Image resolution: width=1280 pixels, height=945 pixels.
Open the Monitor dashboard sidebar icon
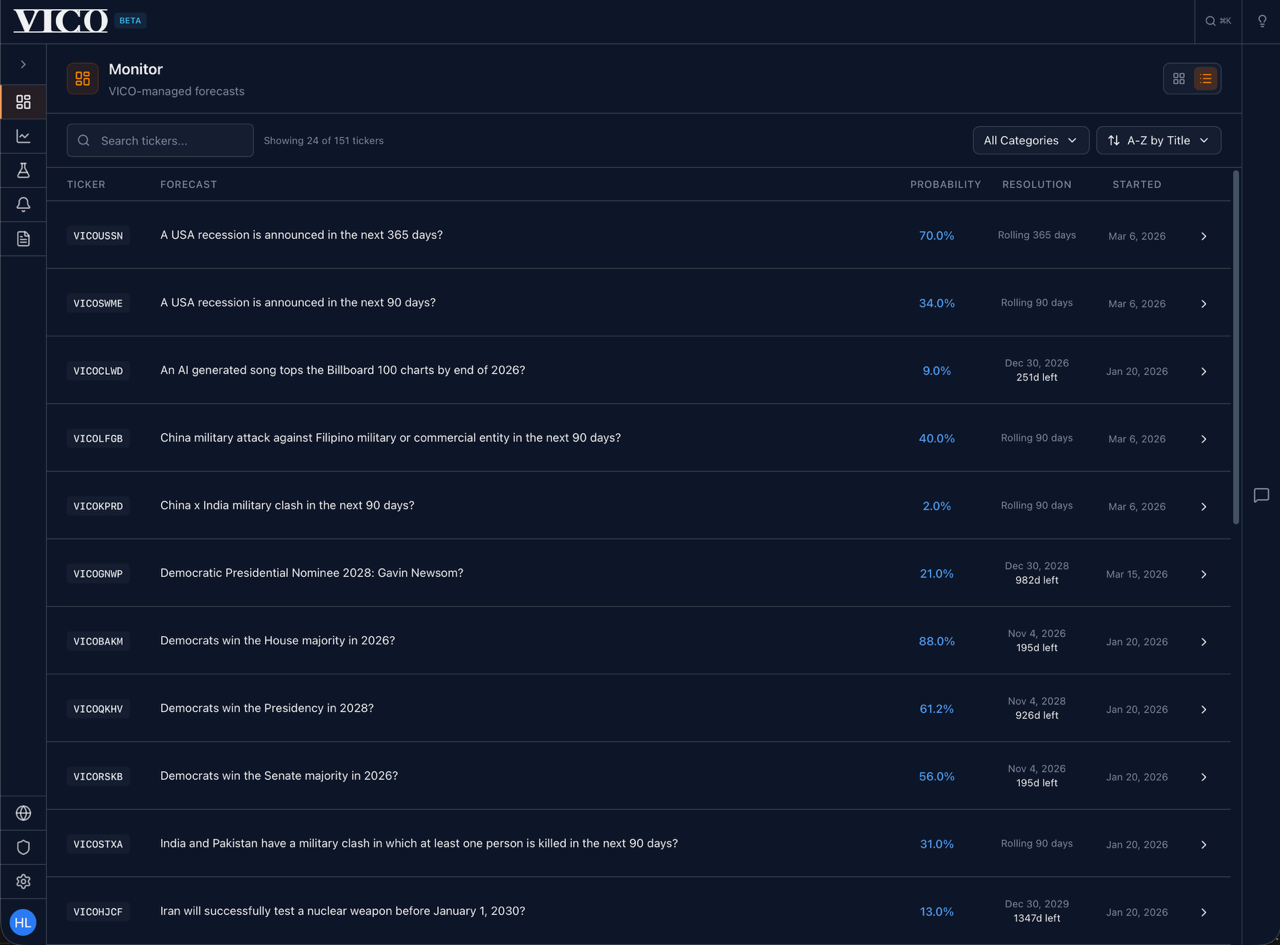click(23, 102)
